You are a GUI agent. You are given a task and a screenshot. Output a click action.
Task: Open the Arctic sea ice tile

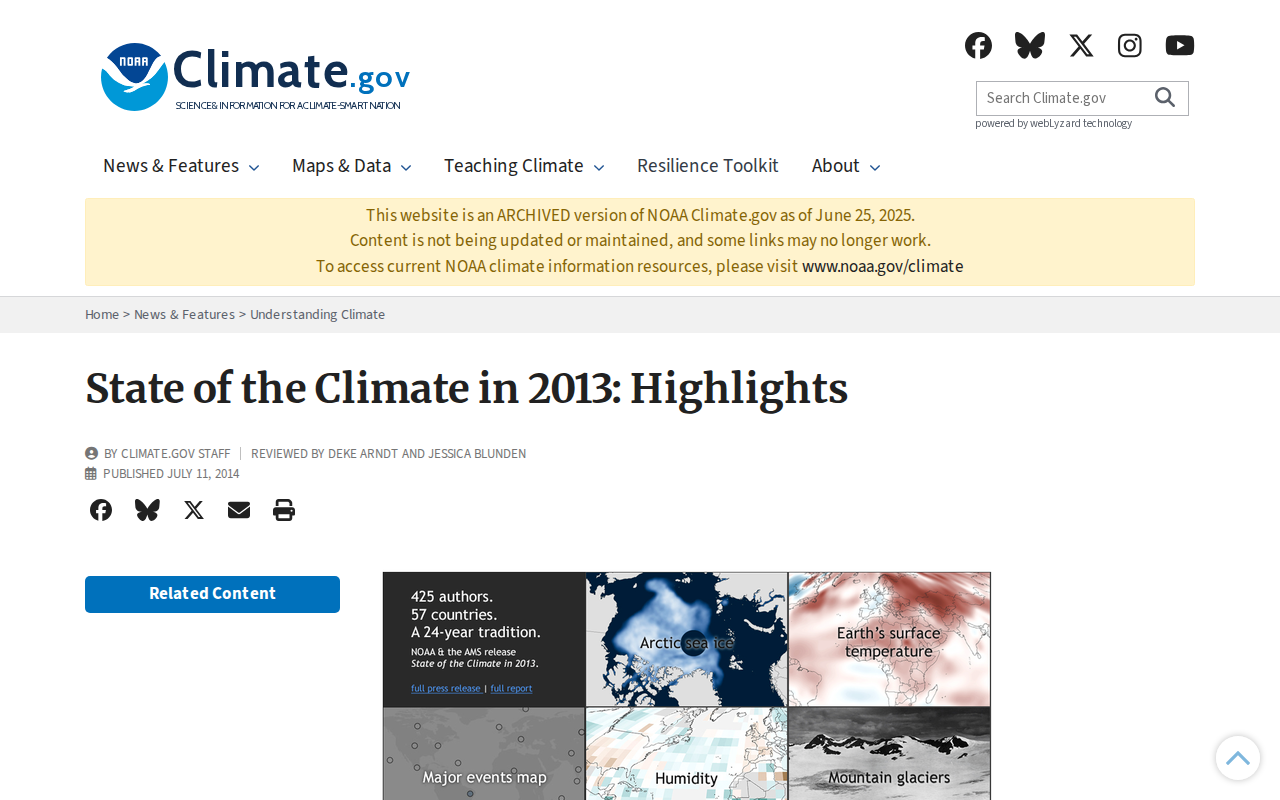pos(687,639)
